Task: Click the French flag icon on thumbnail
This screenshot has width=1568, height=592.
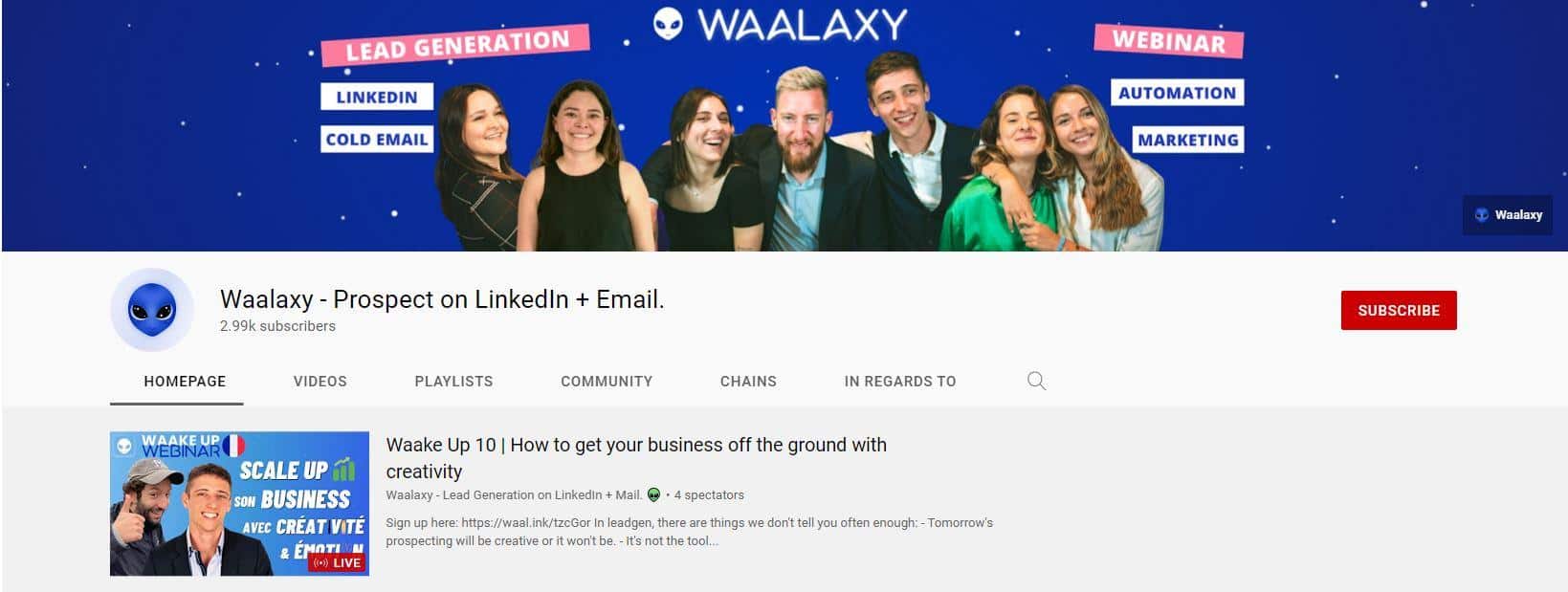Action: click(x=232, y=445)
